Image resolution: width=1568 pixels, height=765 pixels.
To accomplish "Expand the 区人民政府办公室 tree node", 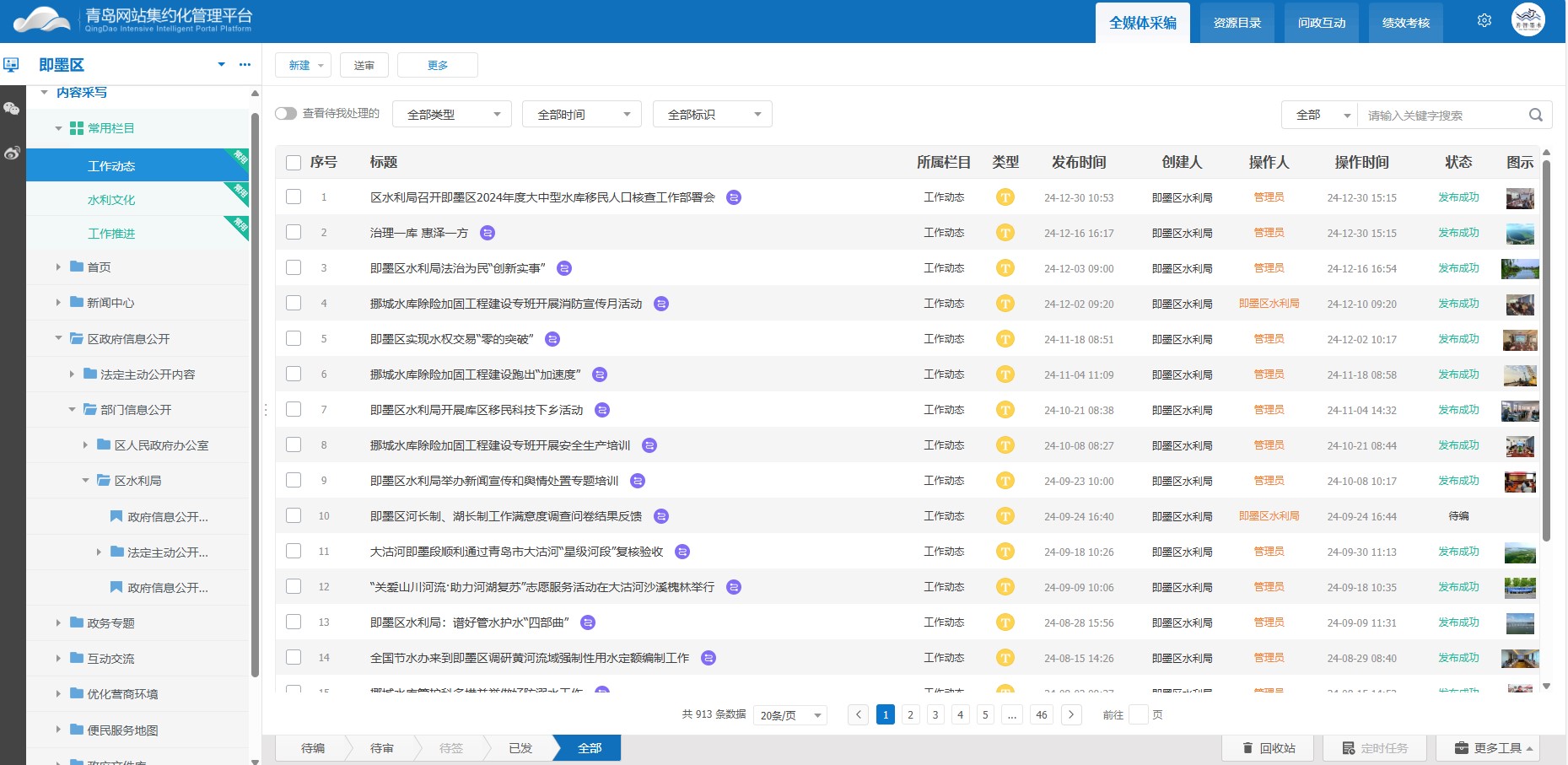I will (85, 444).
